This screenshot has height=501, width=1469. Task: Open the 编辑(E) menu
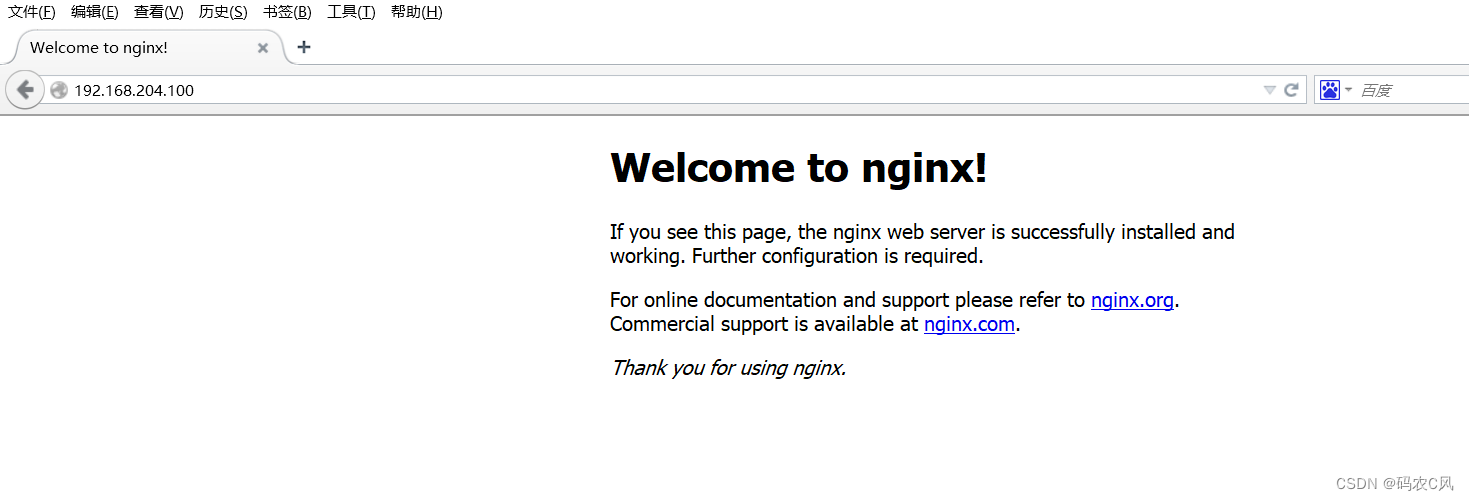click(95, 12)
